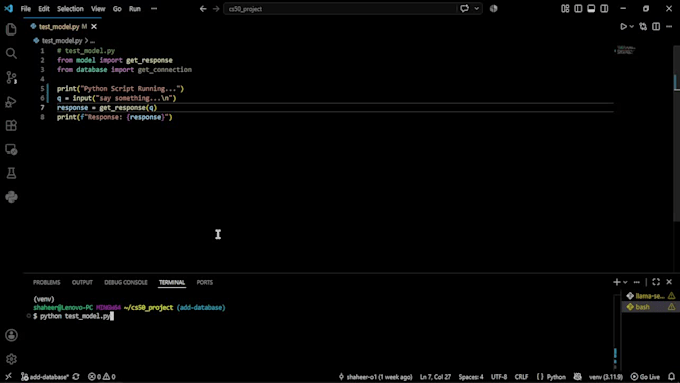
Task: Run the Python file with play button
Action: click(x=623, y=27)
